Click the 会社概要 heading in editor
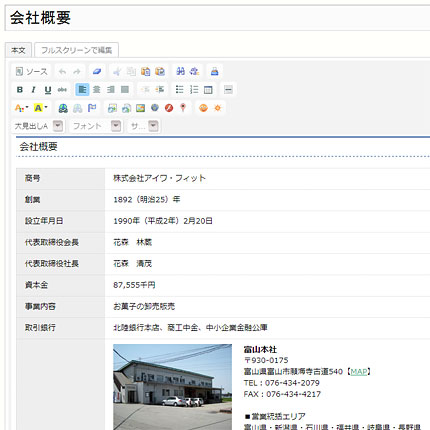The image size is (430, 430). 38,146
